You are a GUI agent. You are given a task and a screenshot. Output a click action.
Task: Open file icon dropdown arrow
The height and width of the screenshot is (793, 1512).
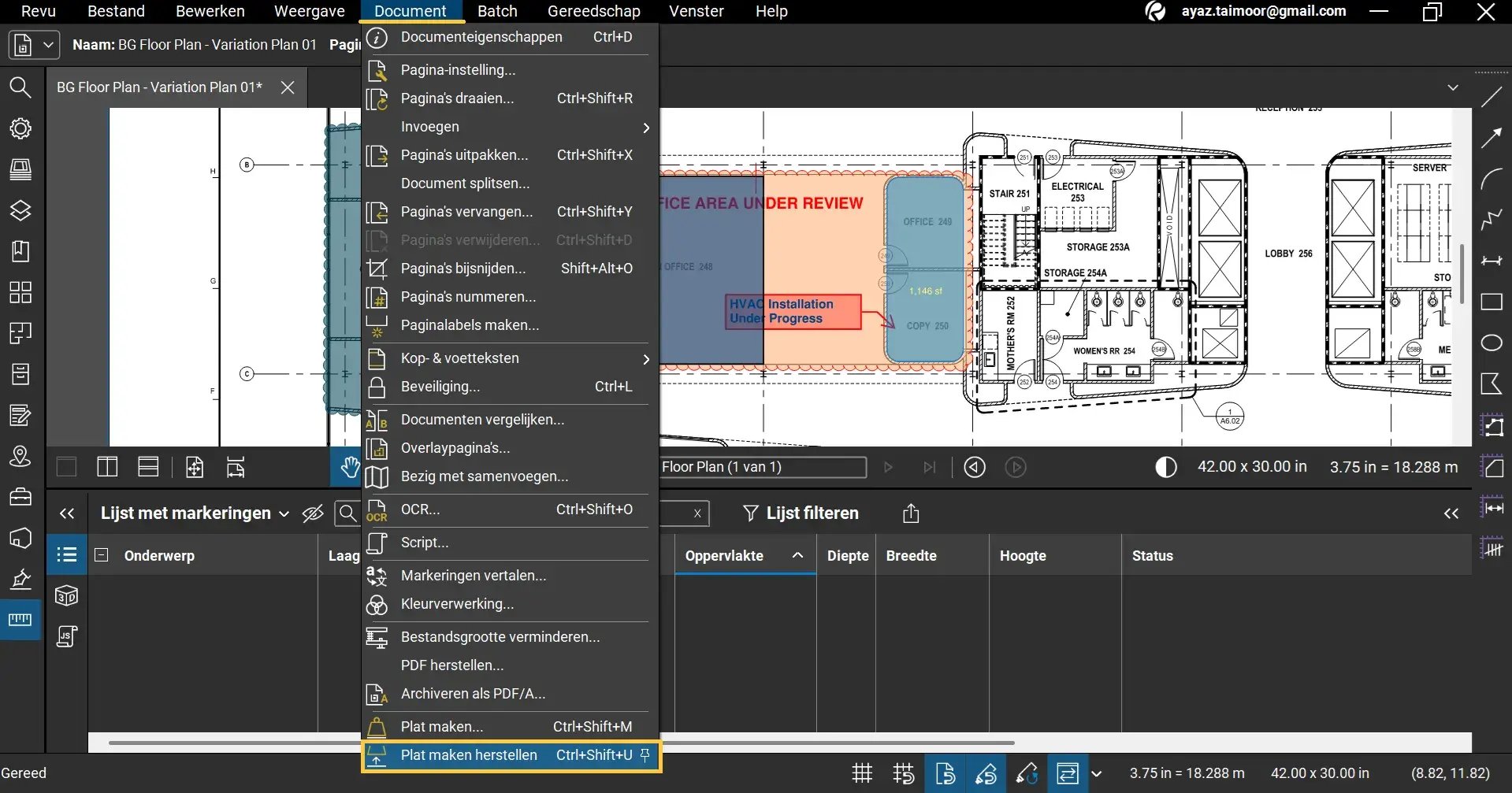pyautogui.click(x=48, y=45)
